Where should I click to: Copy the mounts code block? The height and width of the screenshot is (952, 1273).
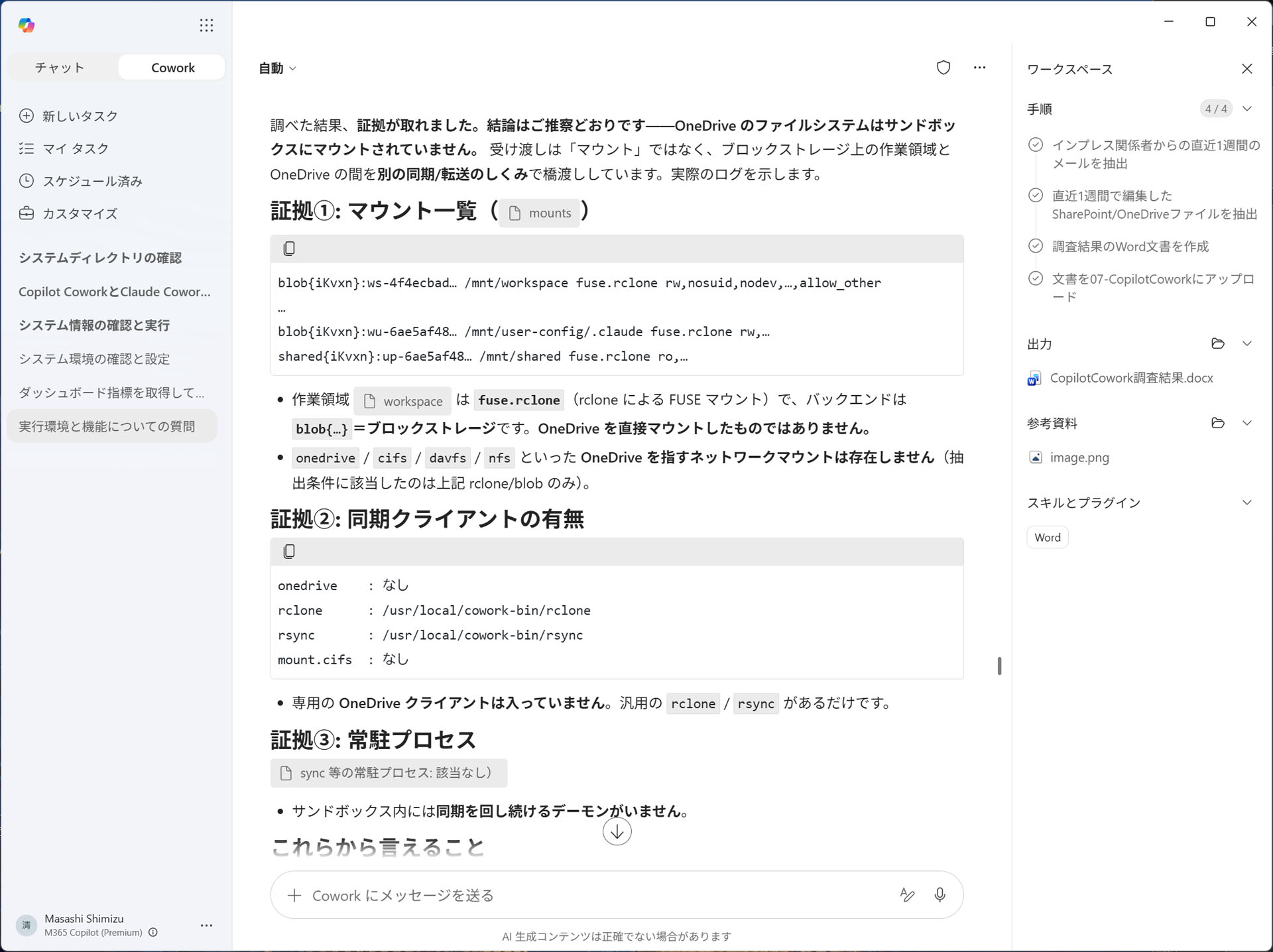[x=289, y=249]
